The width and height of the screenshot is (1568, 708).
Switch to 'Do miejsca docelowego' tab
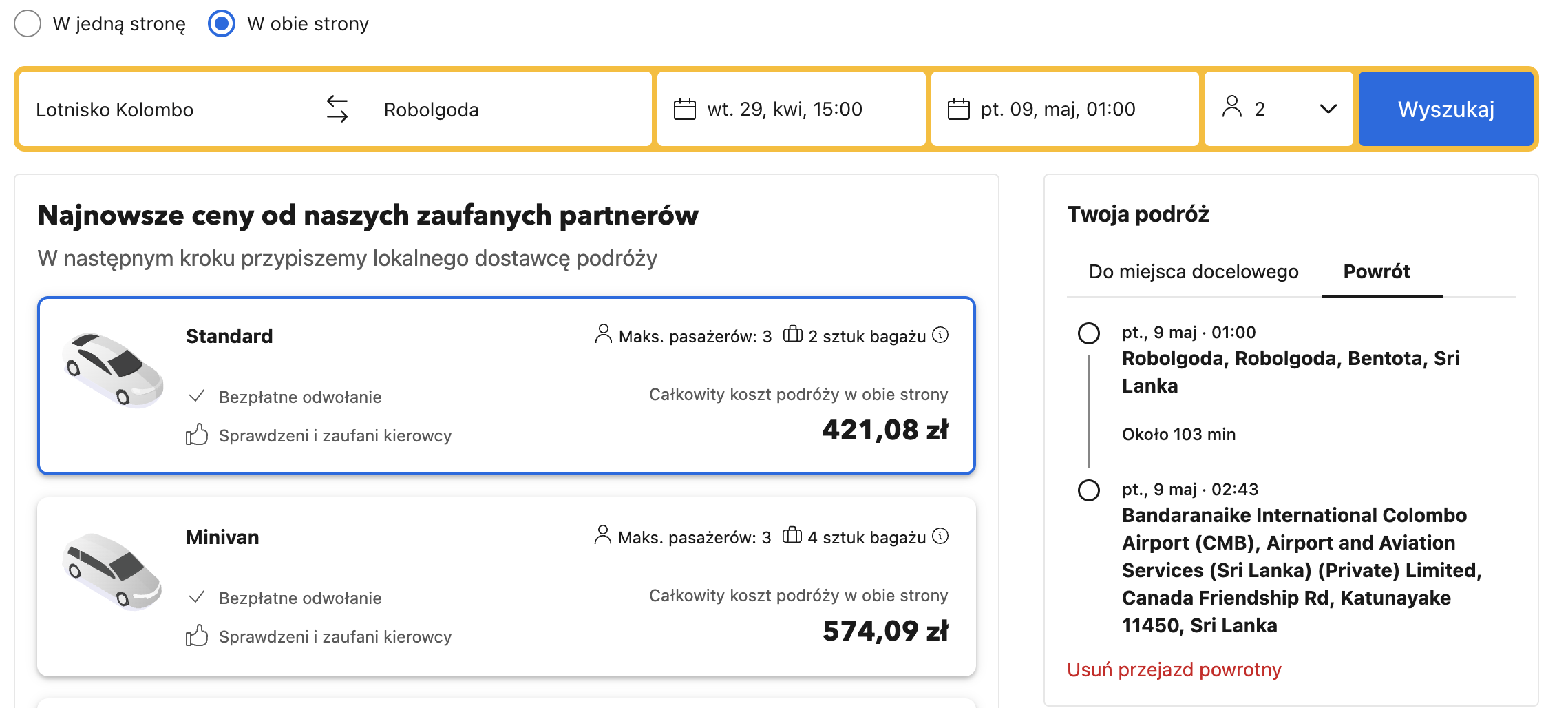point(1193,271)
